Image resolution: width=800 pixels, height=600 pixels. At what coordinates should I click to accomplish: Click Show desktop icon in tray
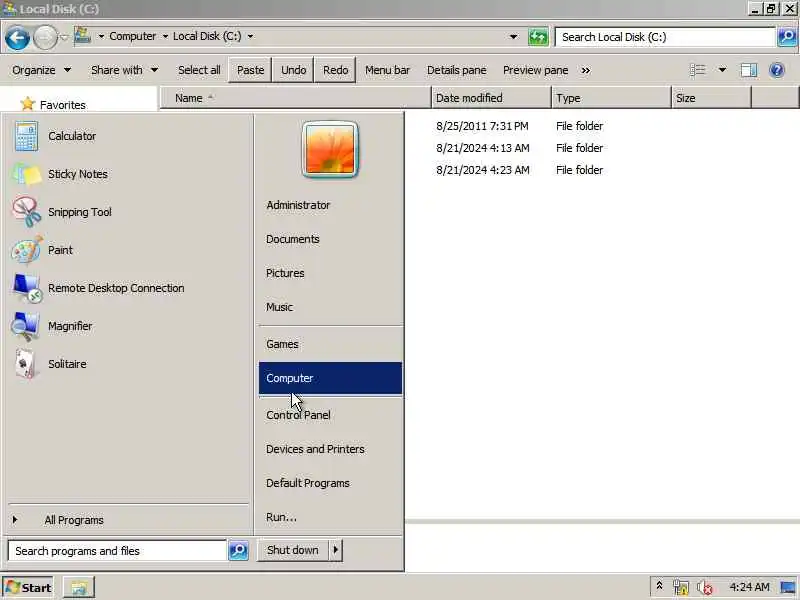788,587
